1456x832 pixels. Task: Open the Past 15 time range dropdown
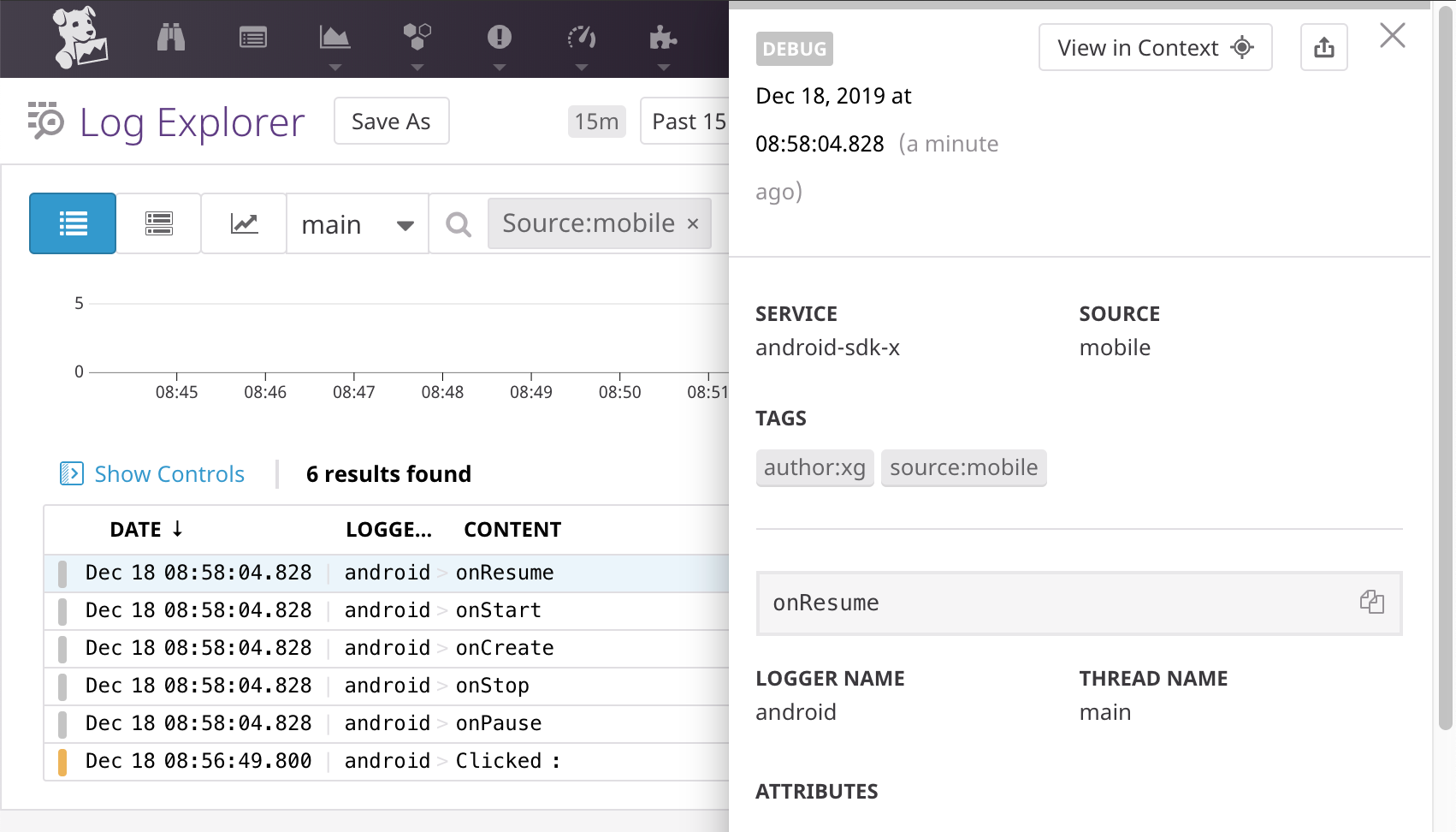(x=685, y=121)
